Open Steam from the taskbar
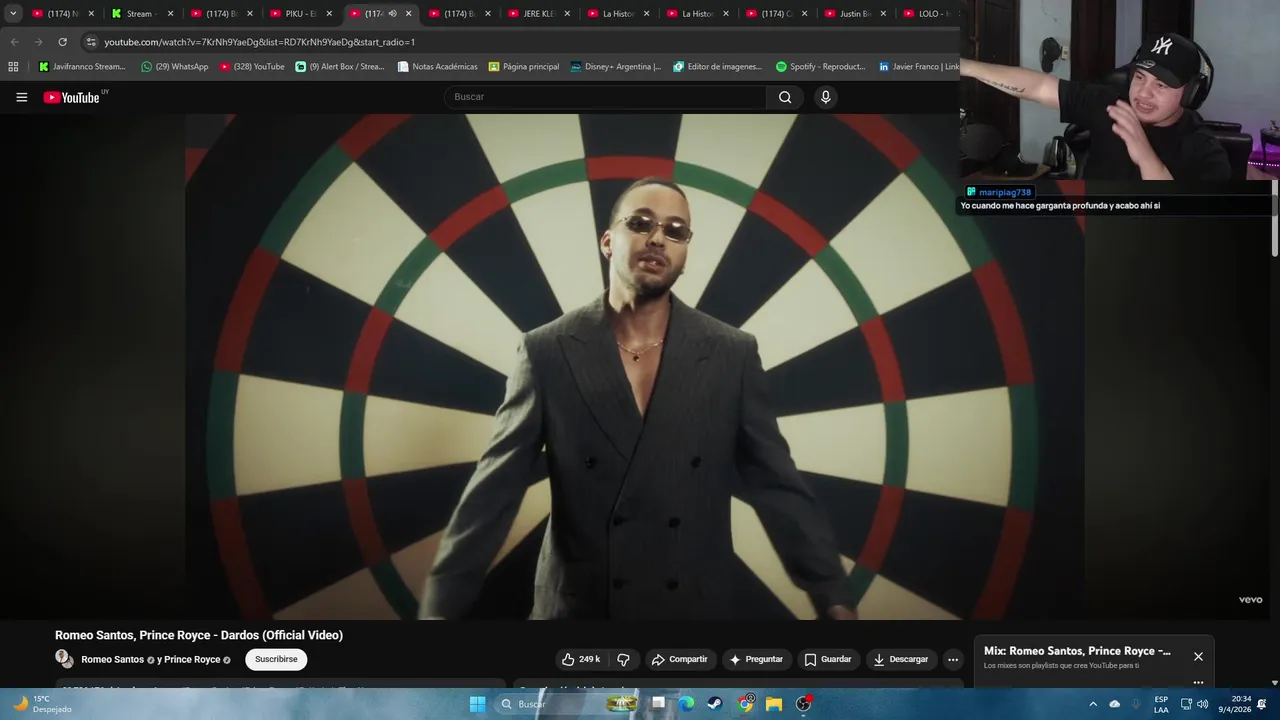Image resolution: width=1280 pixels, height=720 pixels. pos(715,704)
